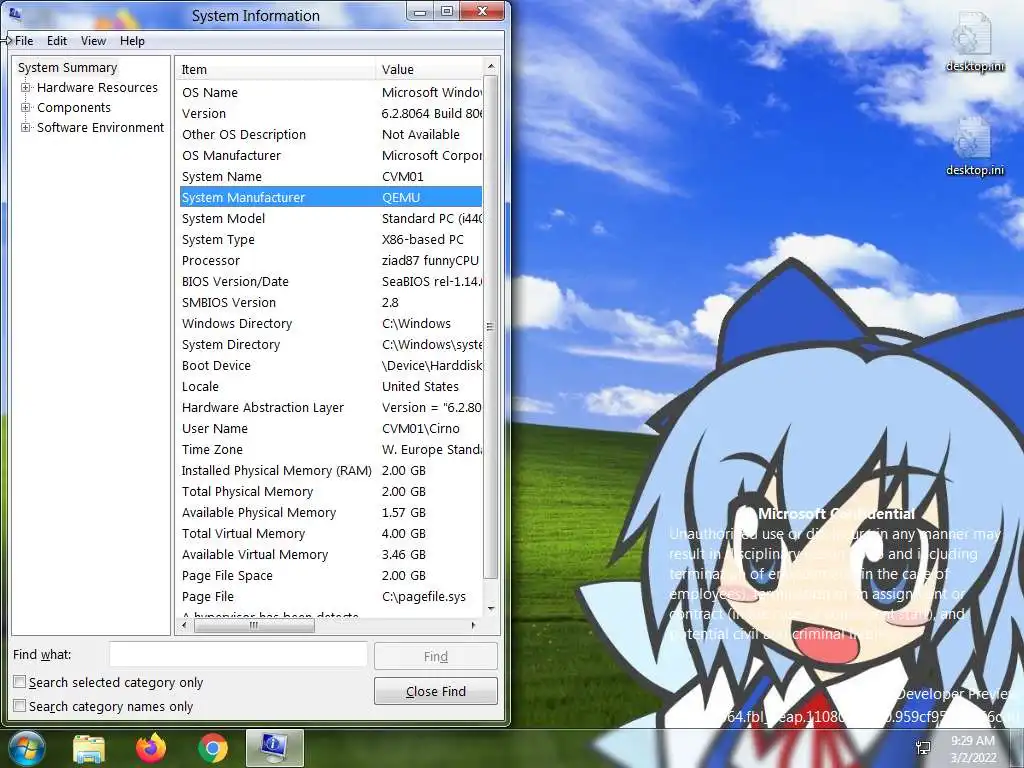Image resolution: width=1024 pixels, height=768 pixels.
Task: Select the System Model row
Action: [330, 218]
